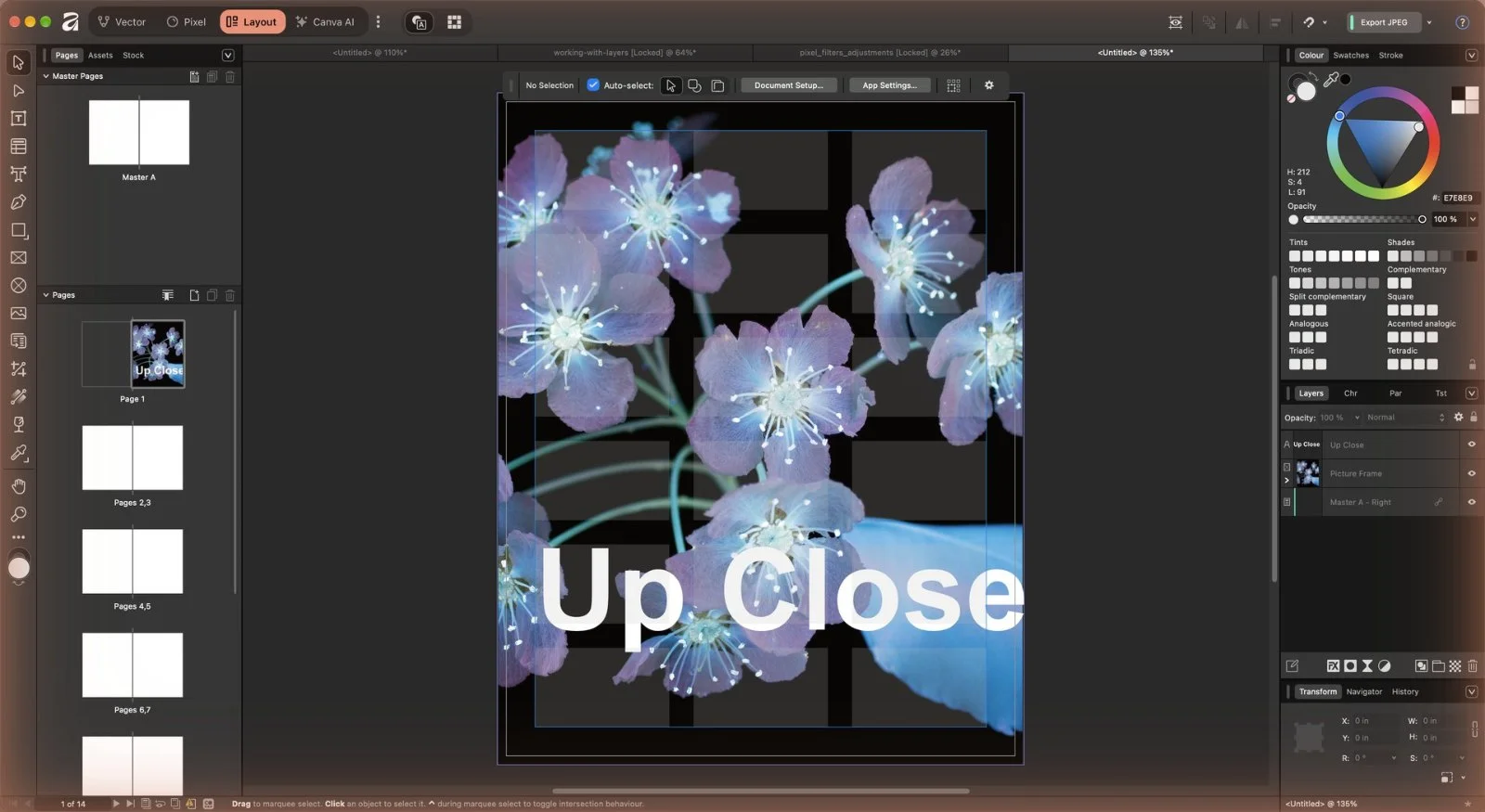Click the App Settings button
1485x812 pixels.
[x=889, y=85]
